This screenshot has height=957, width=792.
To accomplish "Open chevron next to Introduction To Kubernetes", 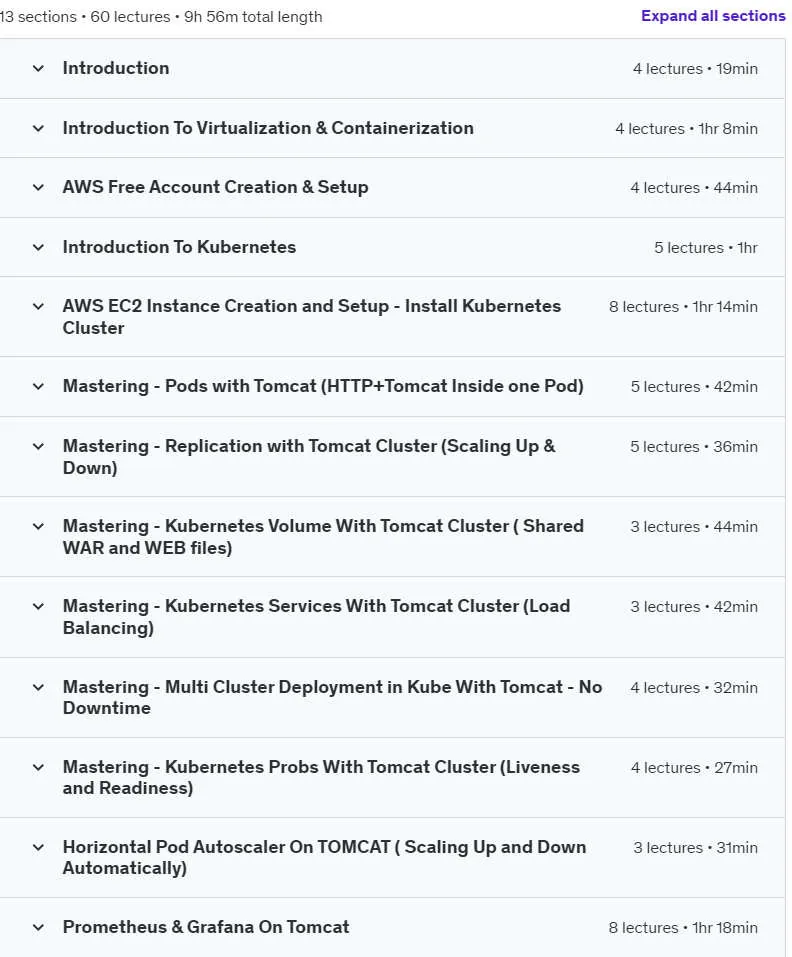I will [38, 247].
